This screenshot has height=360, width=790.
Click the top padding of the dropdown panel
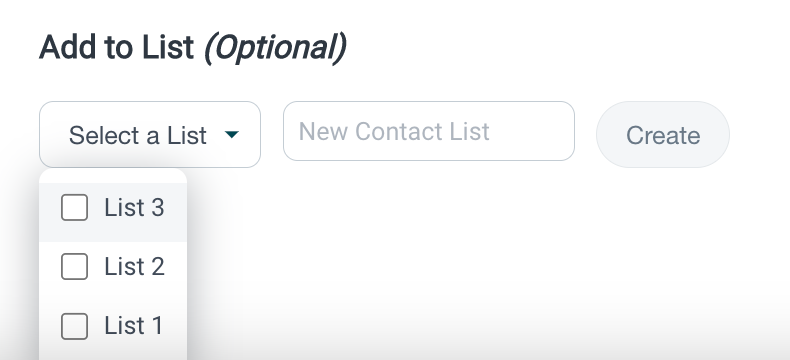pos(113,176)
